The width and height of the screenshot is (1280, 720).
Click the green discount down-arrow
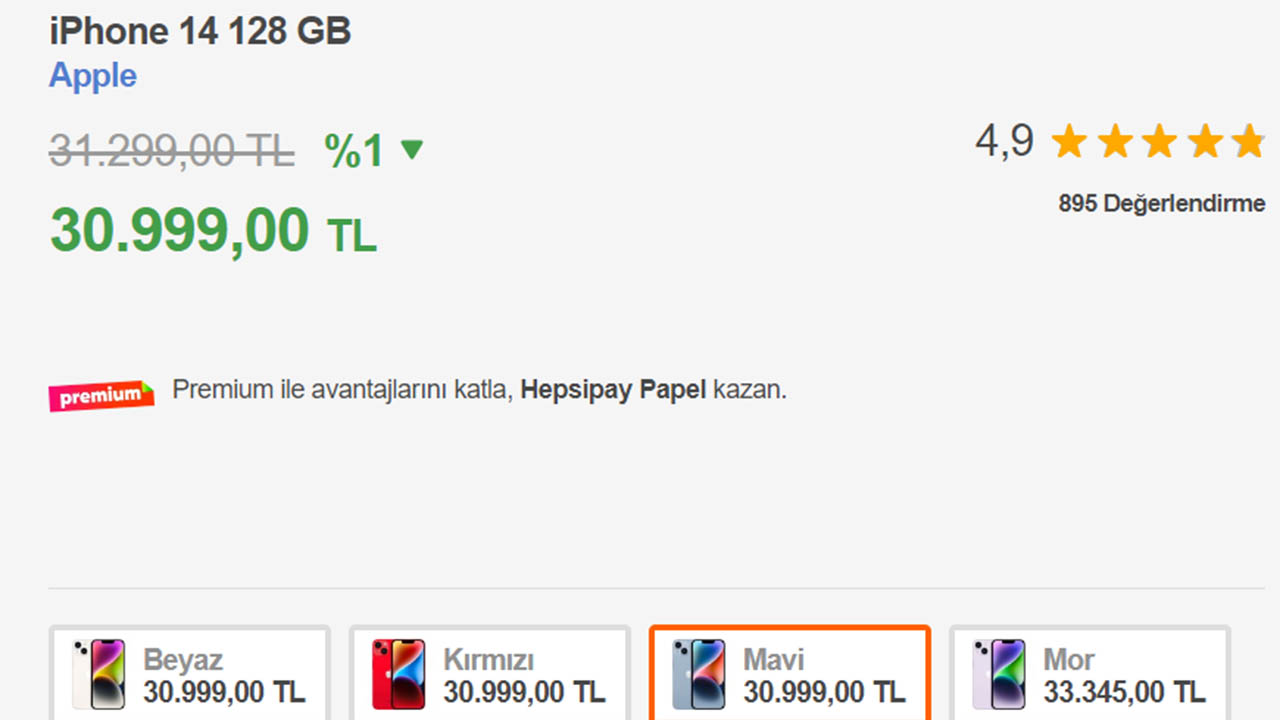[x=411, y=150]
